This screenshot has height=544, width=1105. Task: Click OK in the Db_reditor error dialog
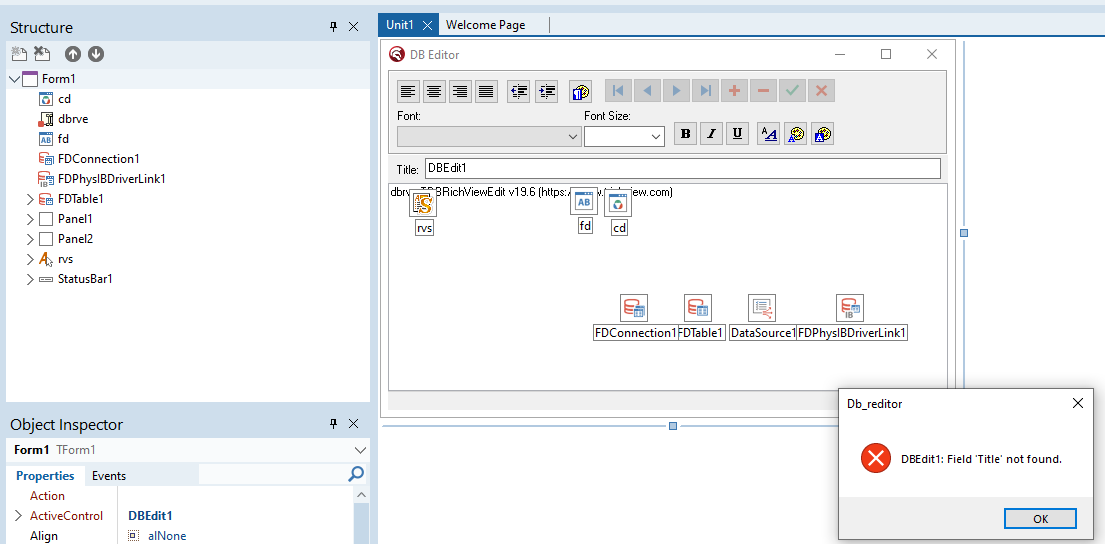tap(1040, 519)
